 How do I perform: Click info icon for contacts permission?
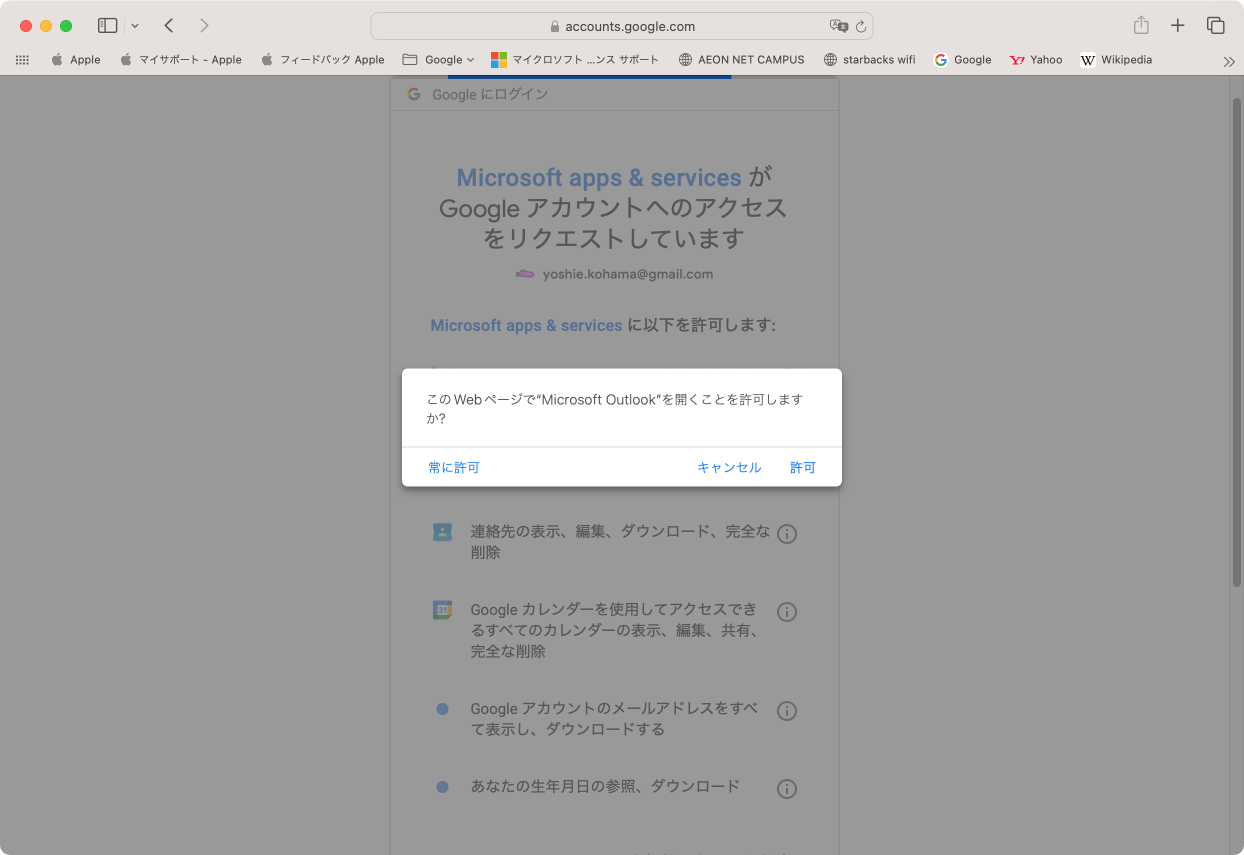tap(787, 534)
